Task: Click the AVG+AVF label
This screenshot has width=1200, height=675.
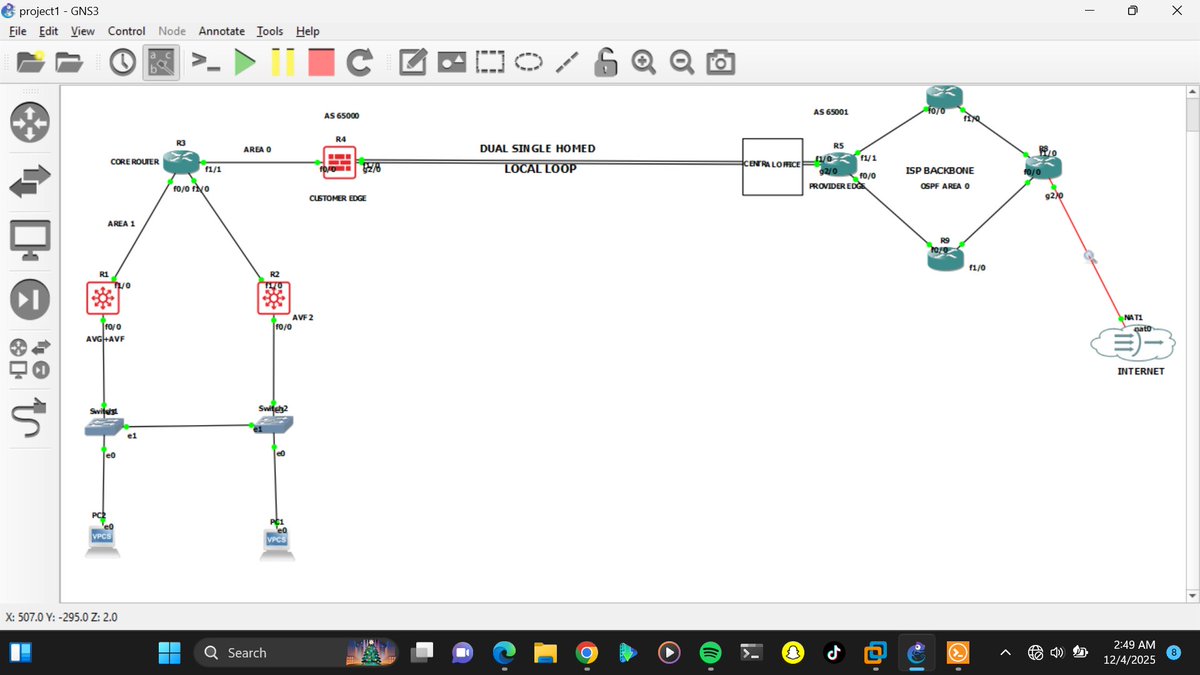Action: click(105, 339)
